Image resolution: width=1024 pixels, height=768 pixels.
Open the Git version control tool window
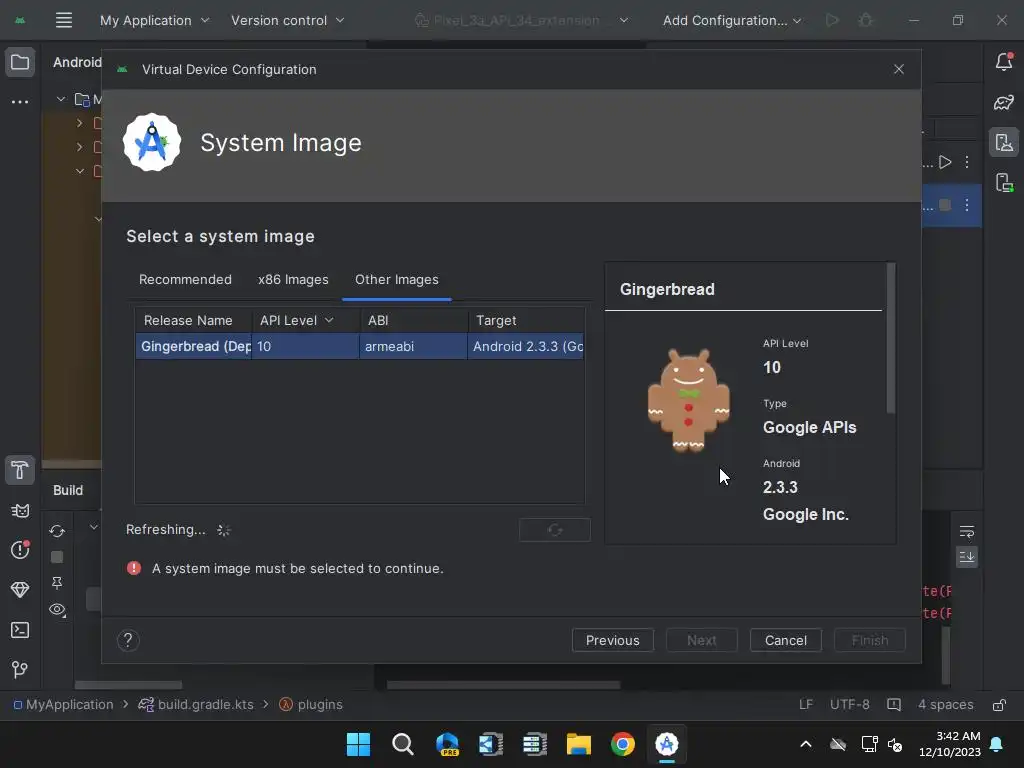(20, 669)
